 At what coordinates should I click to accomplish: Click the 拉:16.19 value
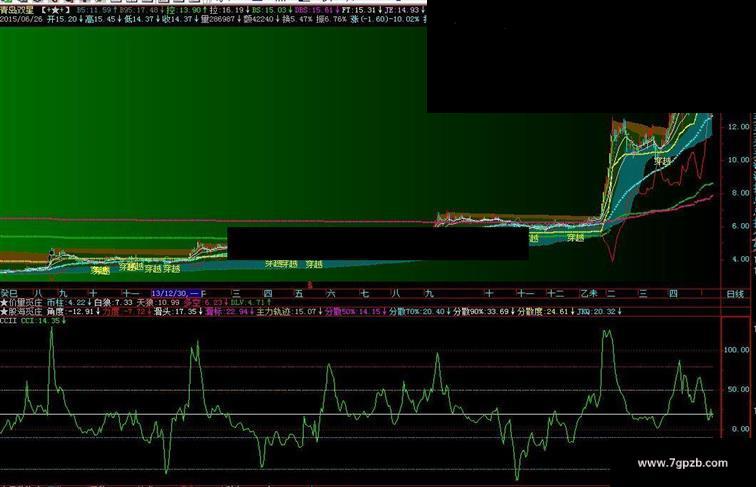(x=230, y=10)
